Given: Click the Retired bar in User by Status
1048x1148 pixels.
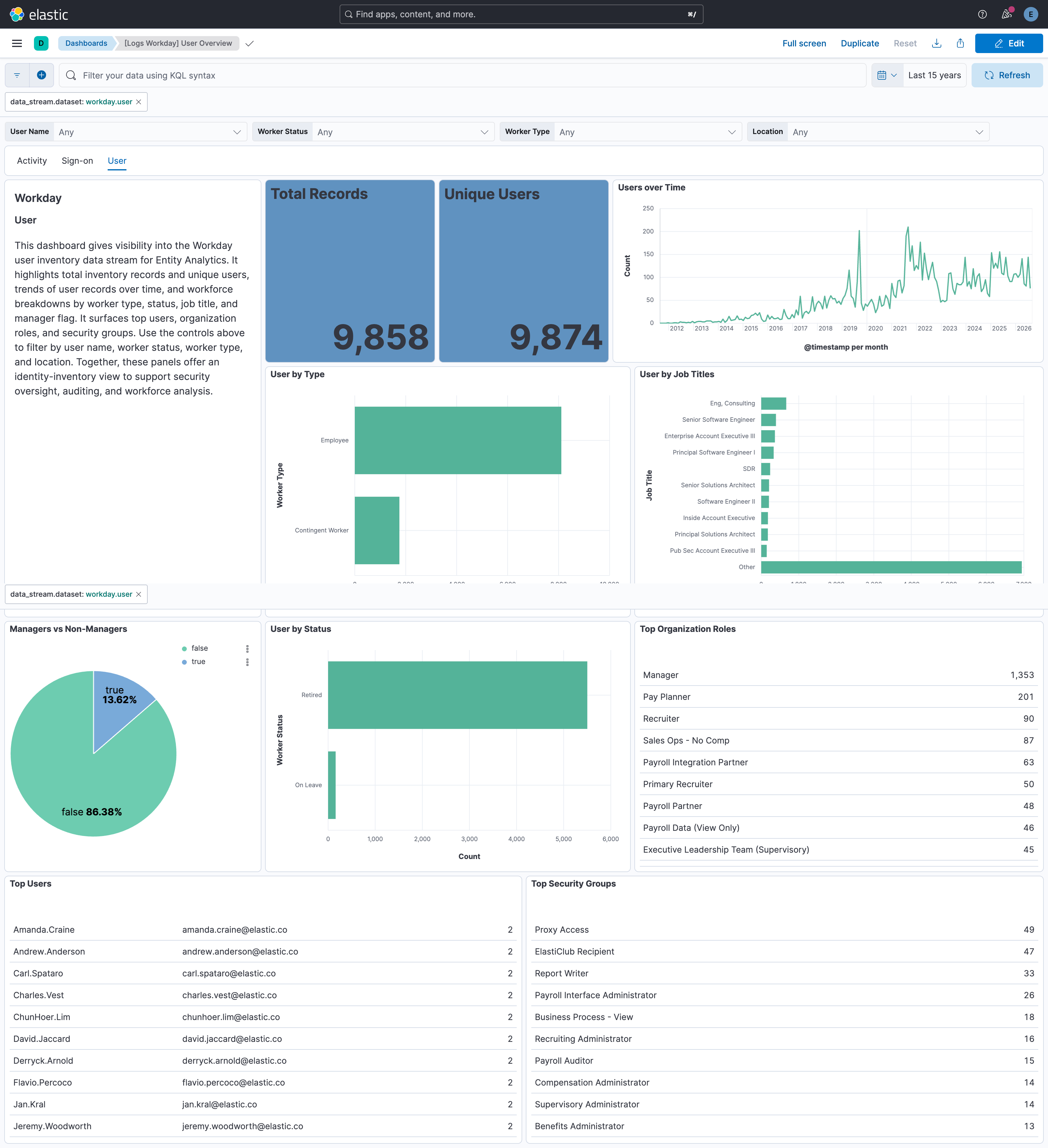Looking at the screenshot, I should [x=457, y=695].
